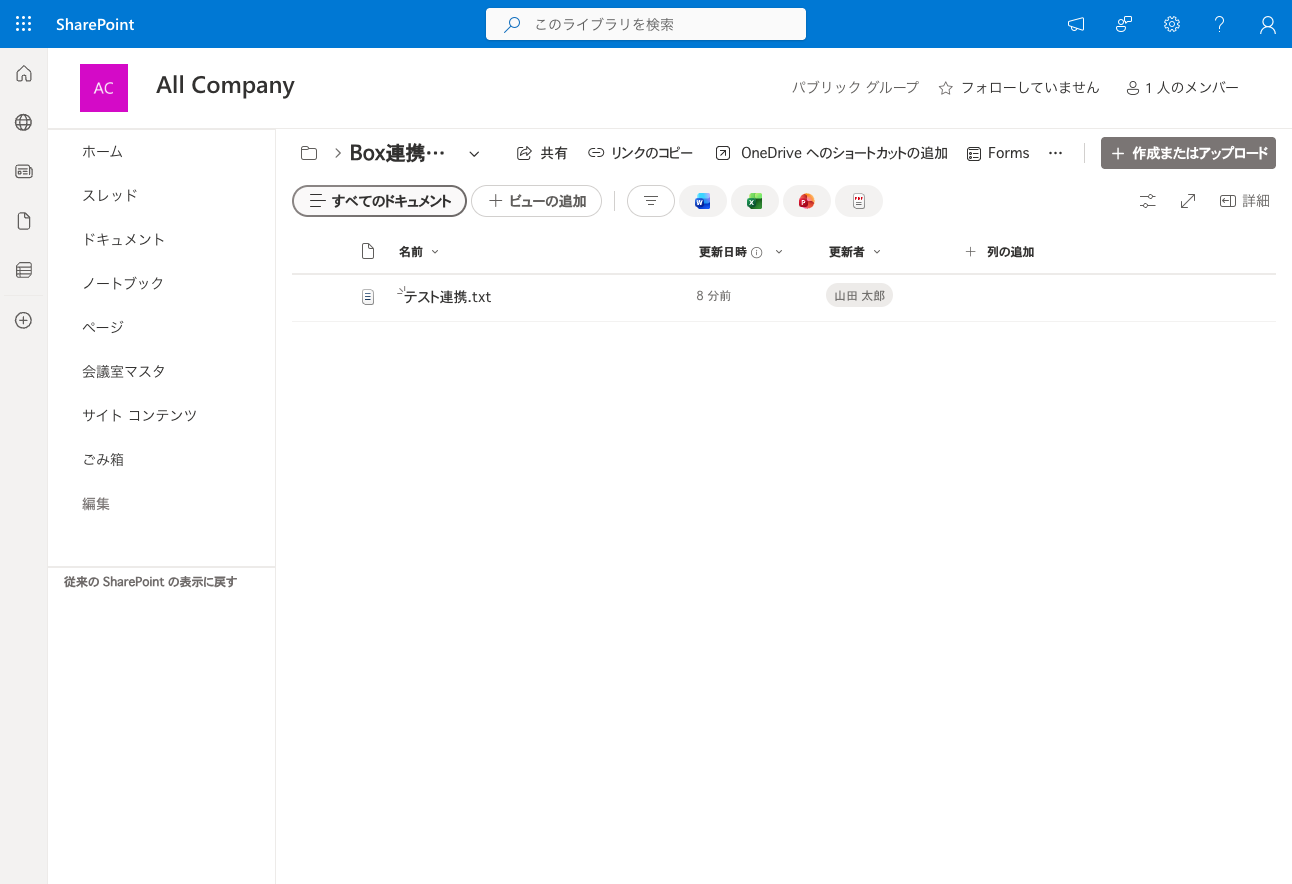
Task: Click 列の追加 column button
Action: pos(999,252)
